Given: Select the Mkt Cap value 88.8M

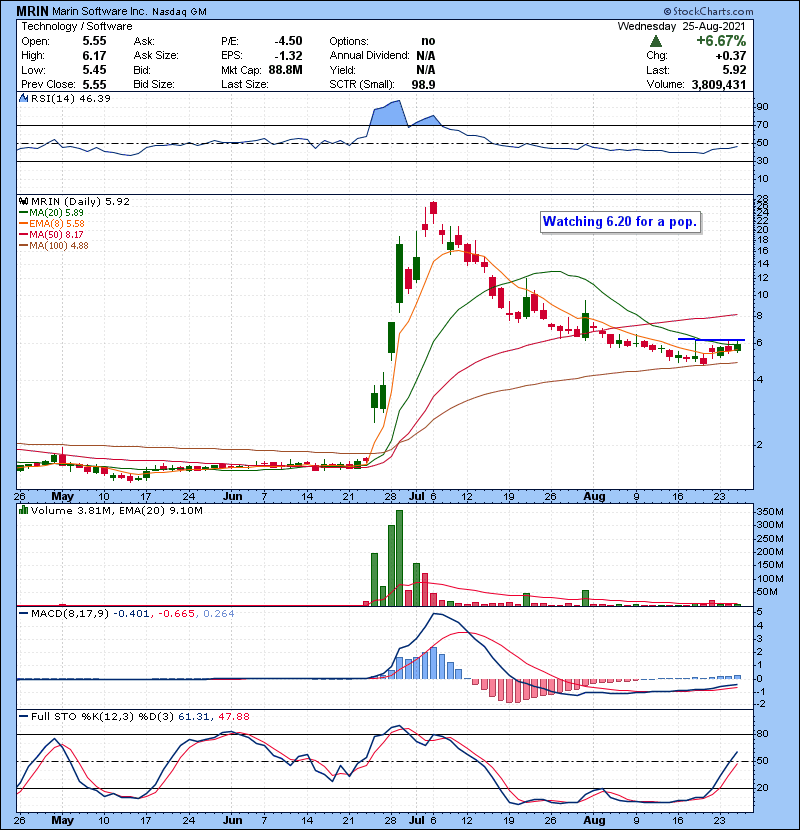Looking at the screenshot, I should (x=285, y=70).
